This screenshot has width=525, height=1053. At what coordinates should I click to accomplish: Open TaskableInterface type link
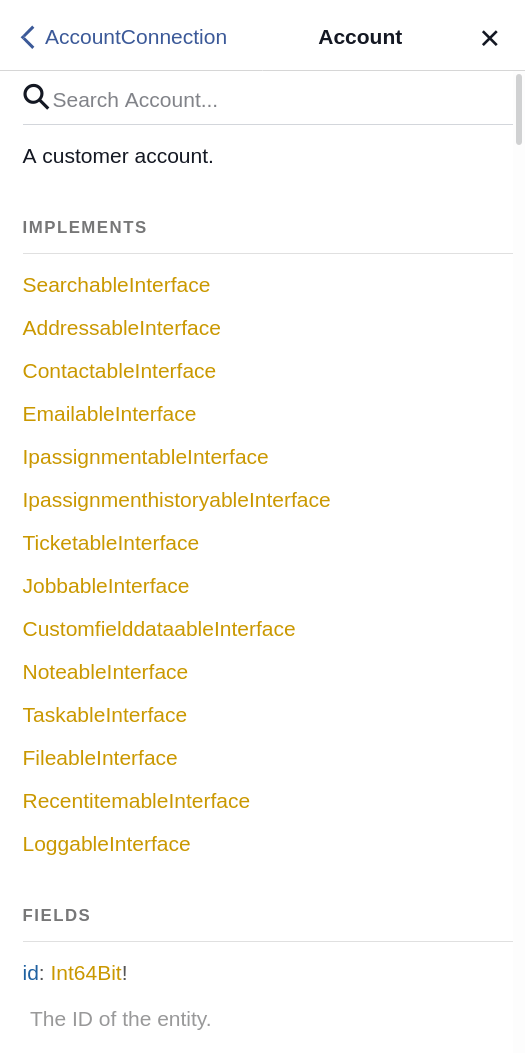click(x=105, y=715)
